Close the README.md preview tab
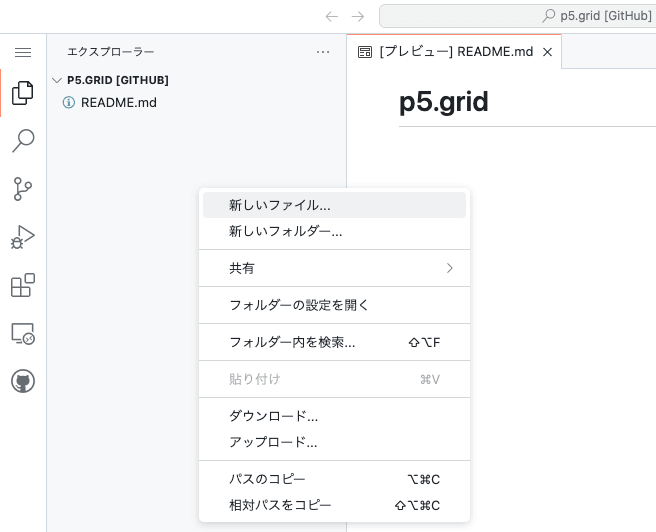The height and width of the screenshot is (532, 656). coord(547,52)
